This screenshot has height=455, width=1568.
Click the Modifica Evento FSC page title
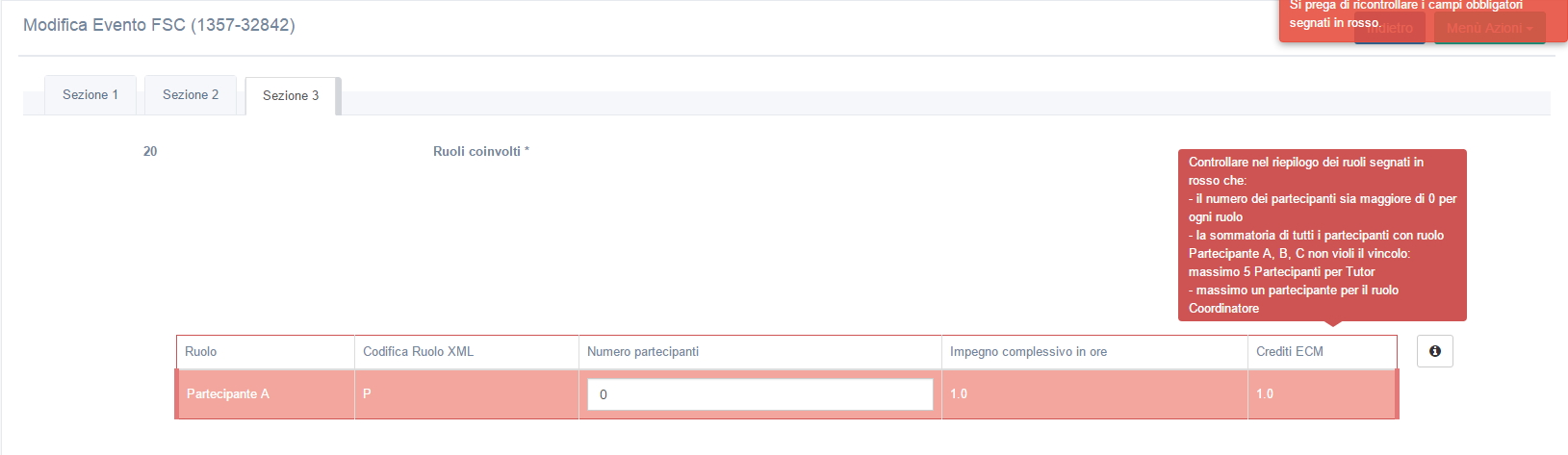point(159,25)
